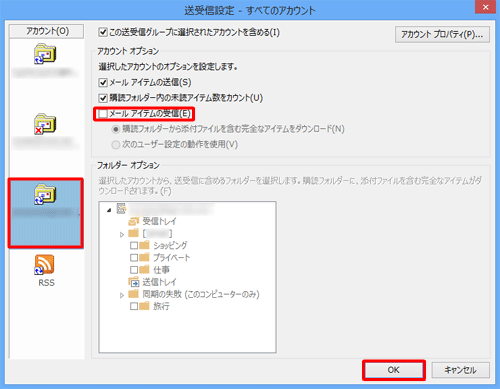This screenshot has width=500, height=389.
Task: Click the 同期の失敗 folder icon
Action: click(133, 294)
